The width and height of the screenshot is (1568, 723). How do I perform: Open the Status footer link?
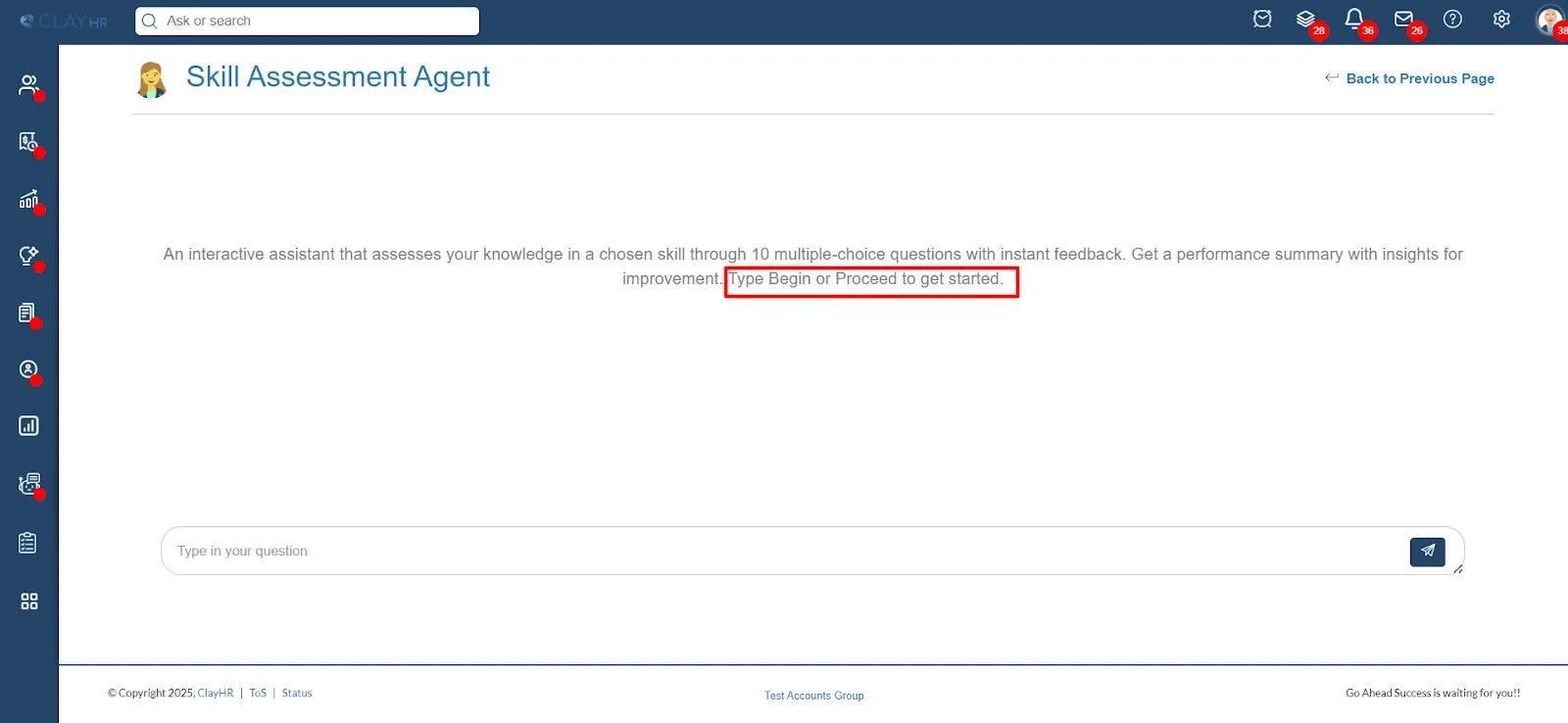[x=297, y=693]
